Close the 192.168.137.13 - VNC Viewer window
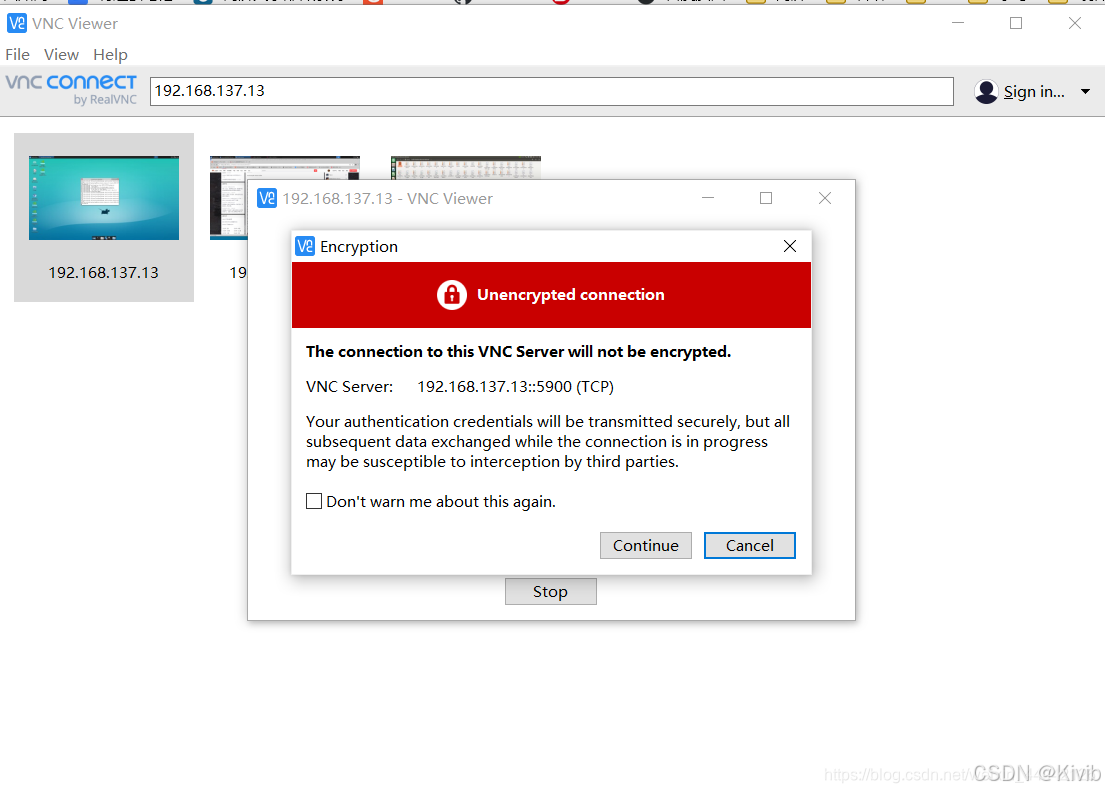 point(825,198)
